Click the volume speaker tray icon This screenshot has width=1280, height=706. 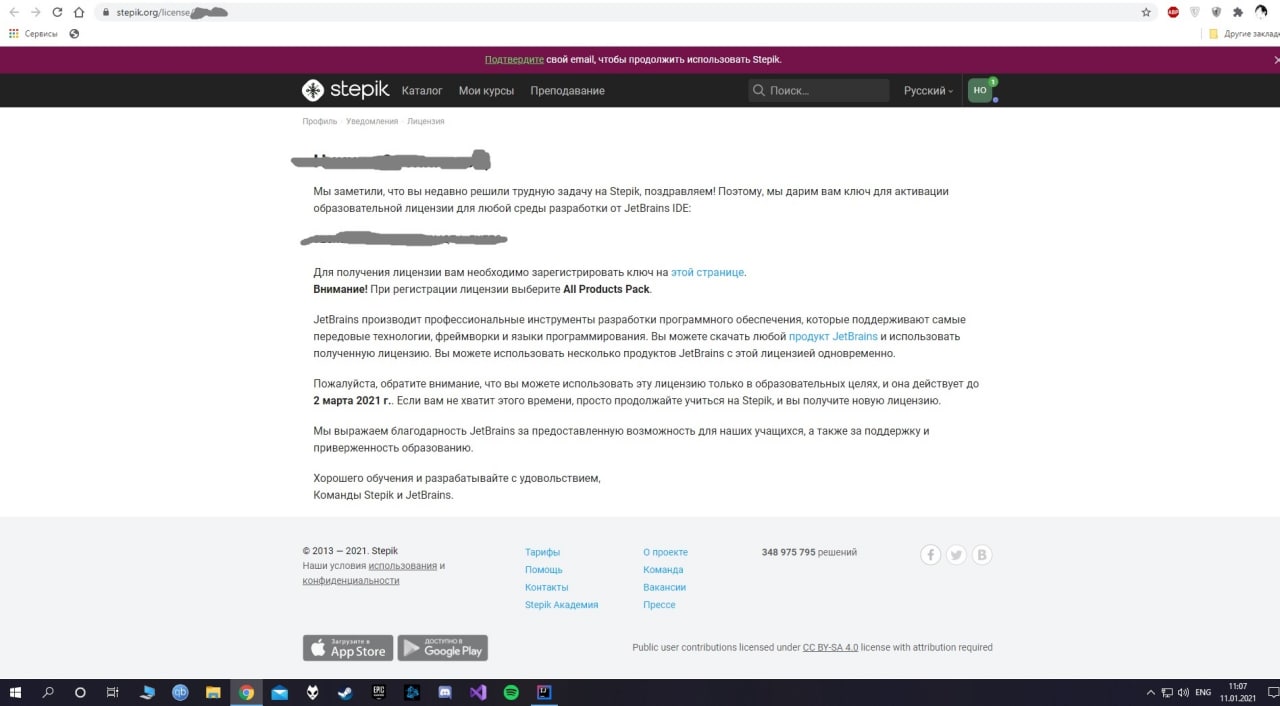point(1184,692)
